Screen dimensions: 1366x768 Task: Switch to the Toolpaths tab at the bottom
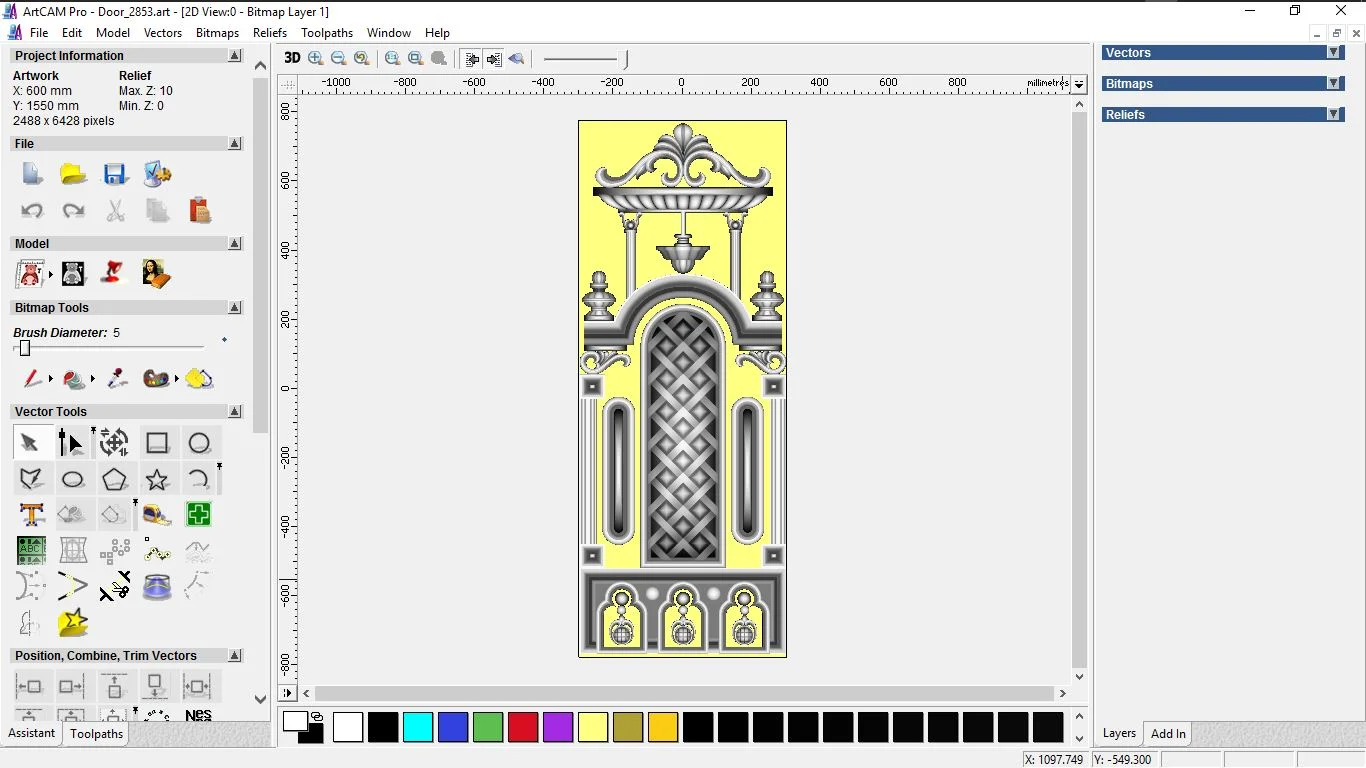click(96, 734)
